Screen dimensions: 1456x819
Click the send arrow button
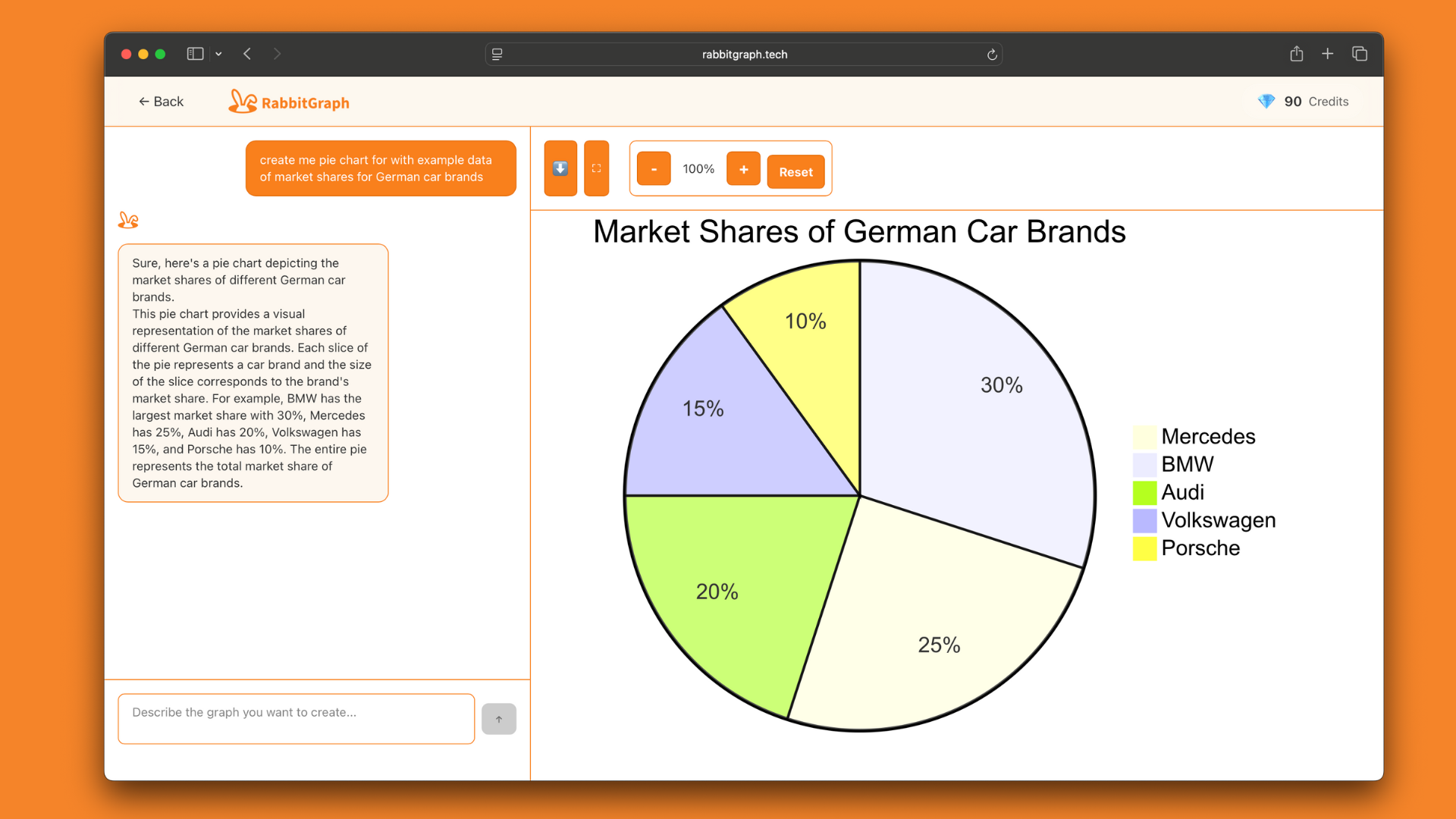[499, 719]
